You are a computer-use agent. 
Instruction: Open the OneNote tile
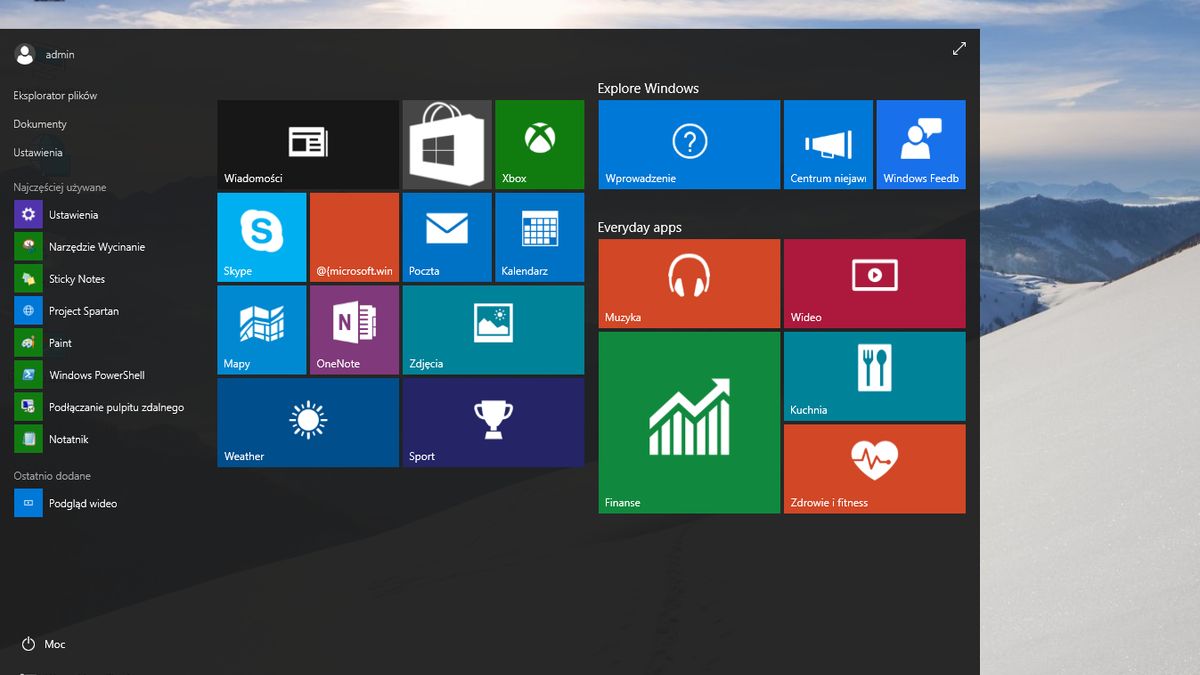pyautogui.click(x=354, y=330)
